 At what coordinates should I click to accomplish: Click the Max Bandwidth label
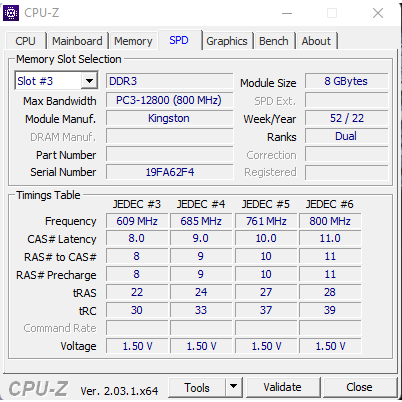[60, 101]
